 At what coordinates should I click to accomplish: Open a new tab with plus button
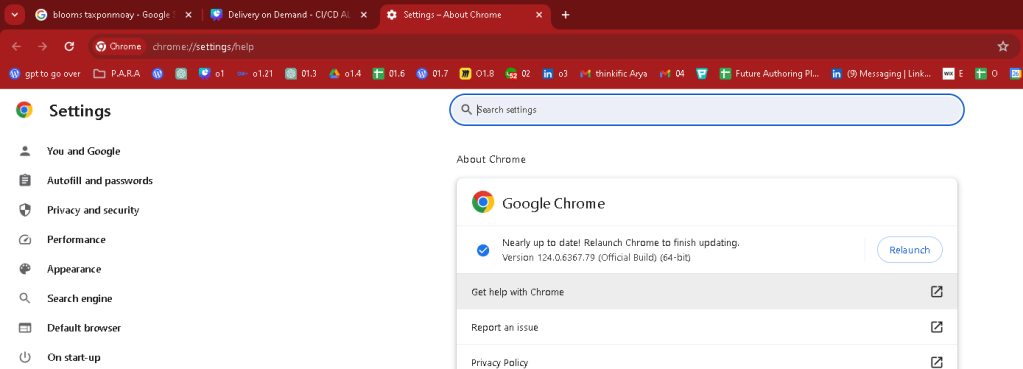pos(566,15)
